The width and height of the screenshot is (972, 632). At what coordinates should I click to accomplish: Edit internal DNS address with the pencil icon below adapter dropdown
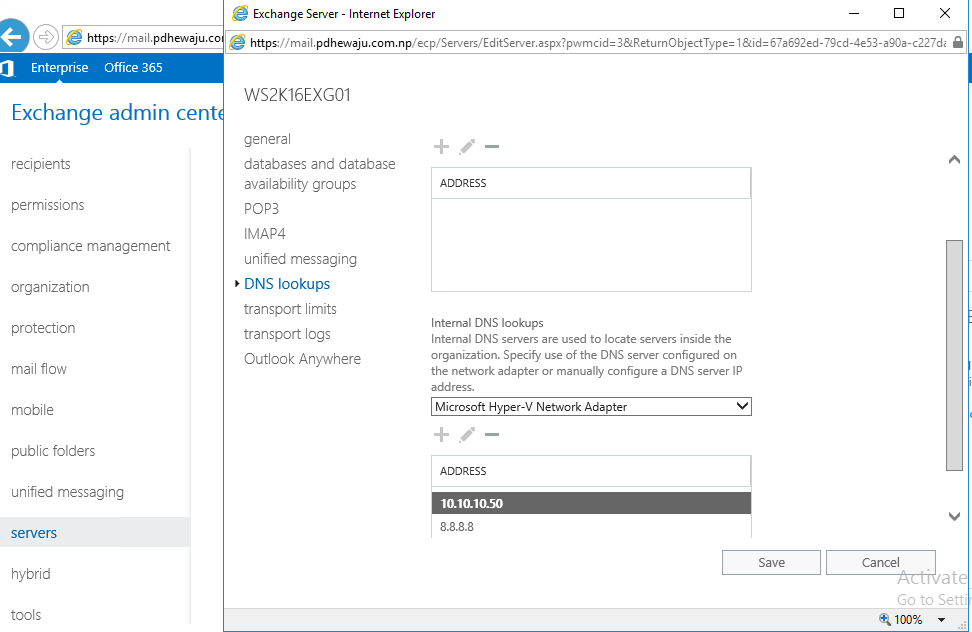point(467,434)
